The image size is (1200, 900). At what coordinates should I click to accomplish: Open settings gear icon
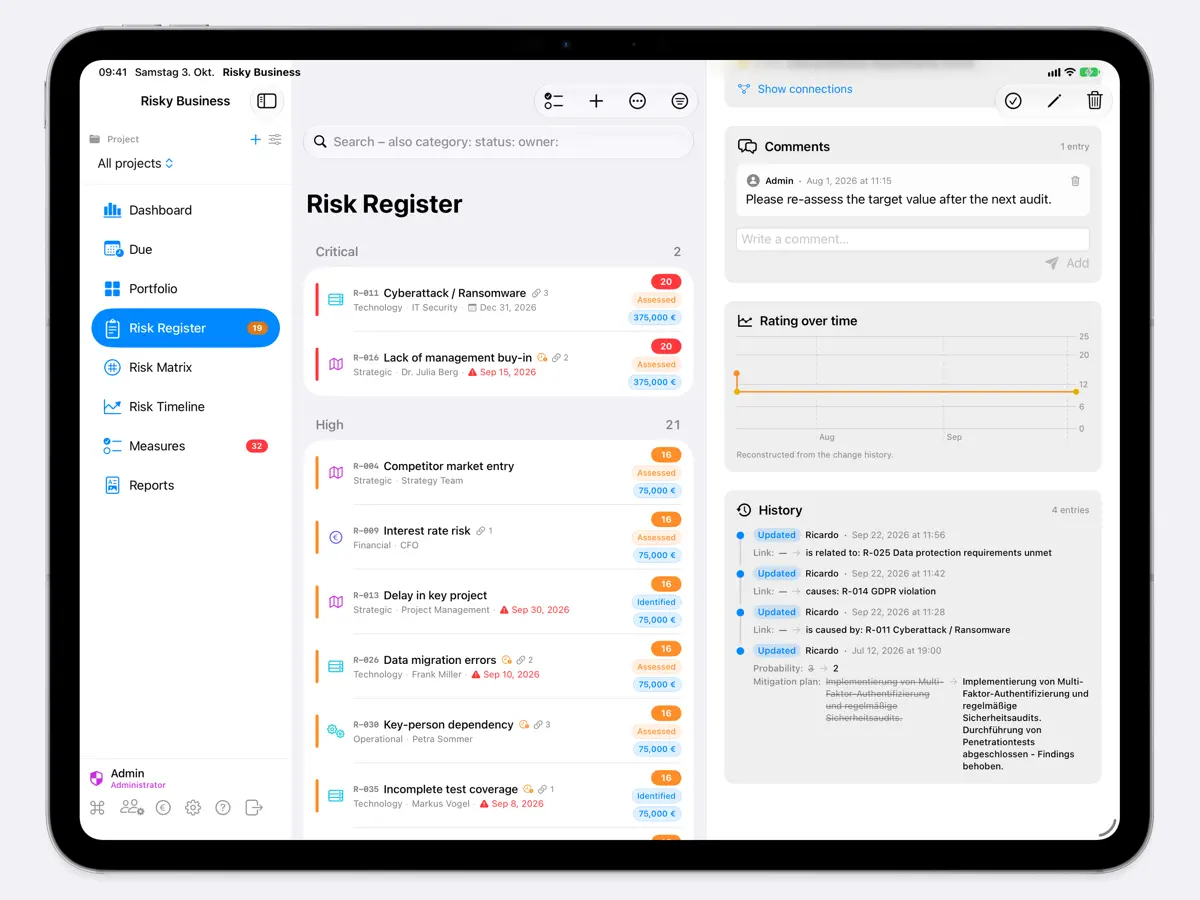(x=193, y=808)
